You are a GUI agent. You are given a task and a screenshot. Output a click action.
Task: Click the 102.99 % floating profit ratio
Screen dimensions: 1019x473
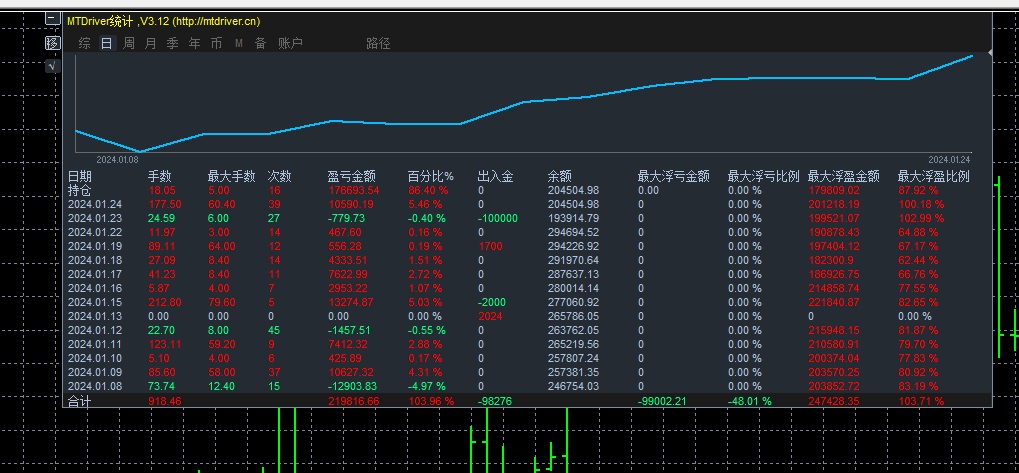click(921, 218)
